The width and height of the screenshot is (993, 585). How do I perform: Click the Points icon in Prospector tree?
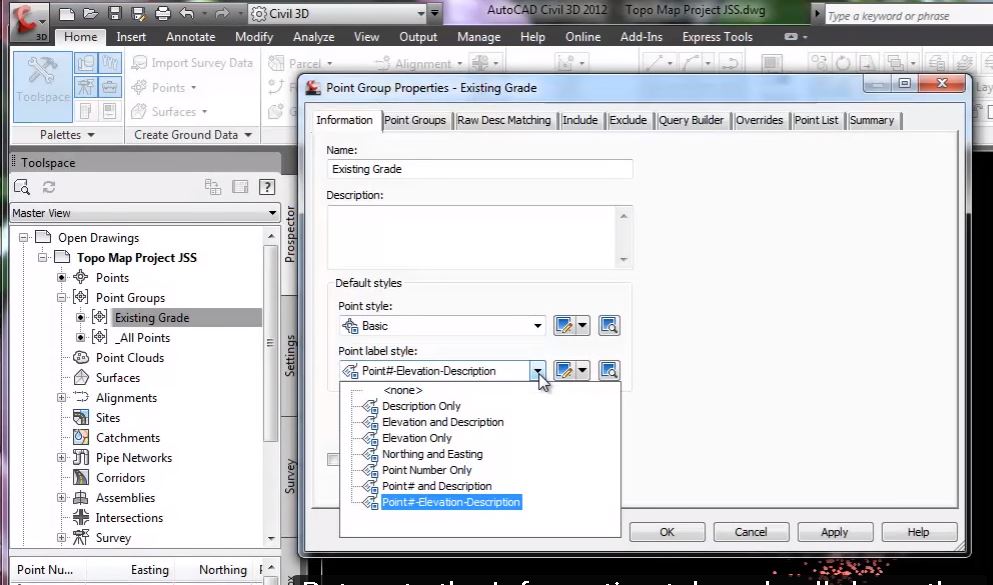pyautogui.click(x=80, y=277)
